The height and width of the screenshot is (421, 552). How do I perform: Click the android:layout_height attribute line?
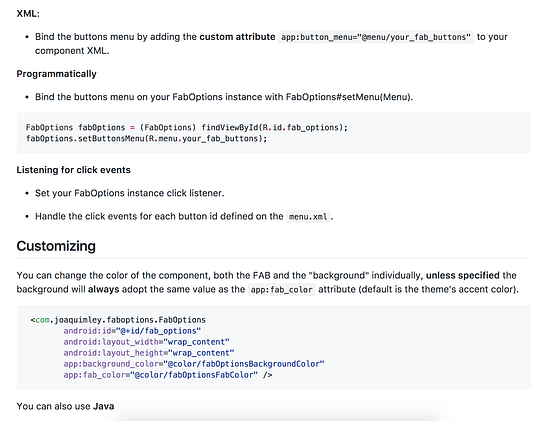[149, 353]
